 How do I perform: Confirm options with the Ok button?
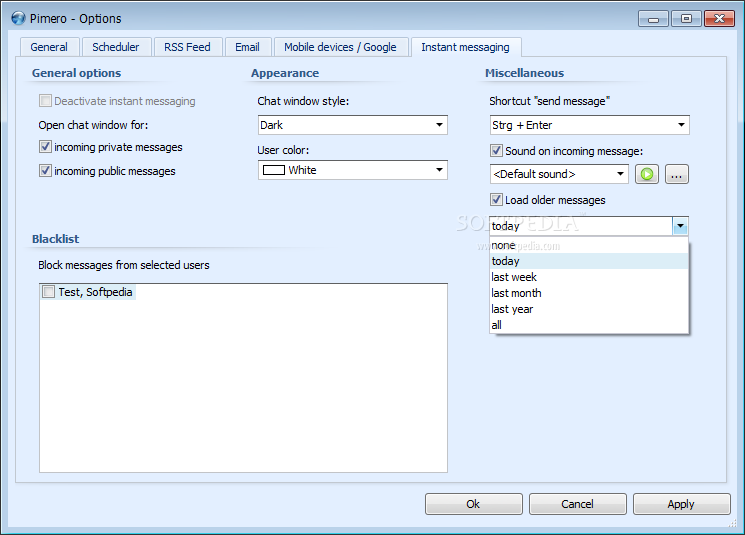pyautogui.click(x=474, y=504)
